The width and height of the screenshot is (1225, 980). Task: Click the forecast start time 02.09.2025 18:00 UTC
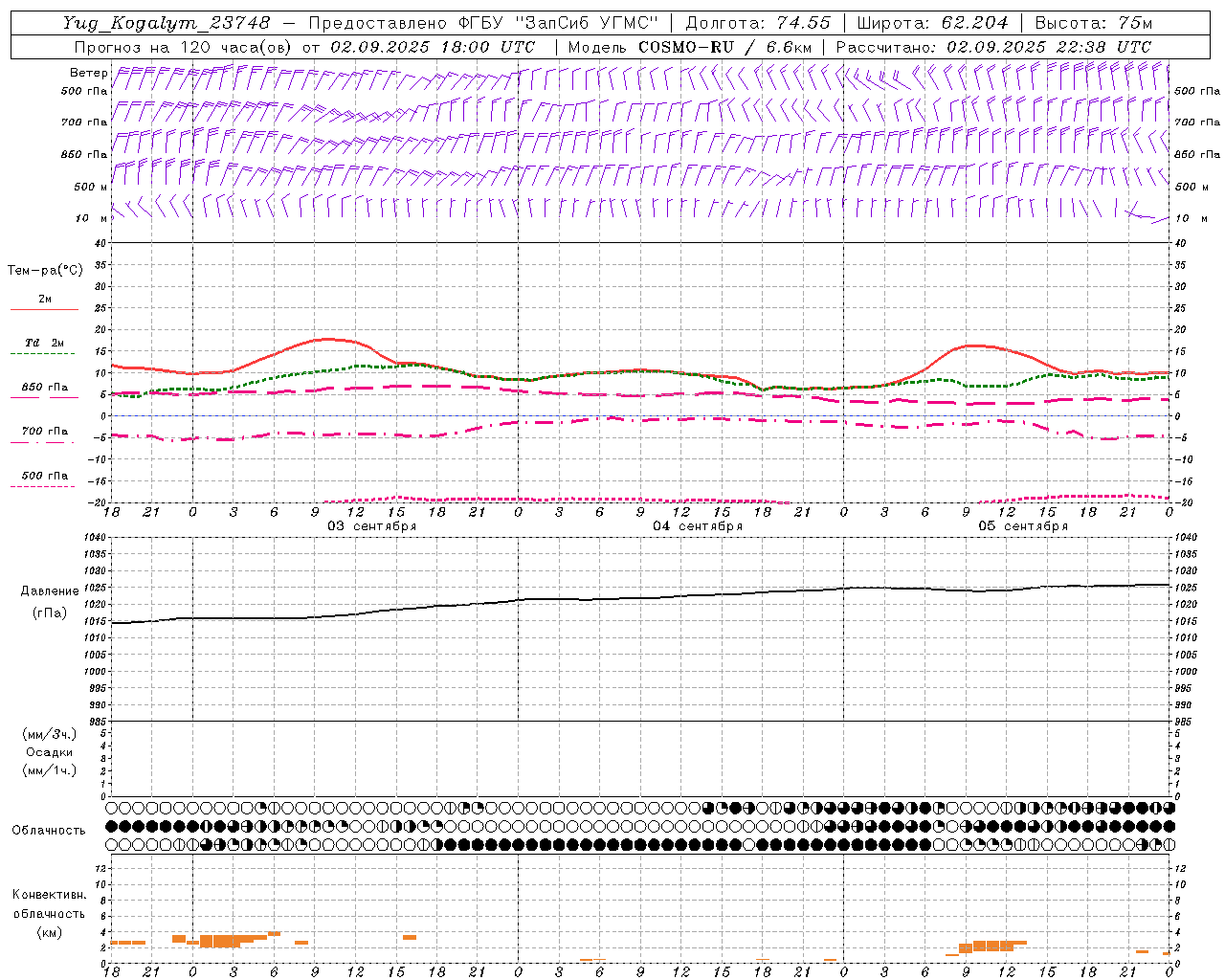433,47
